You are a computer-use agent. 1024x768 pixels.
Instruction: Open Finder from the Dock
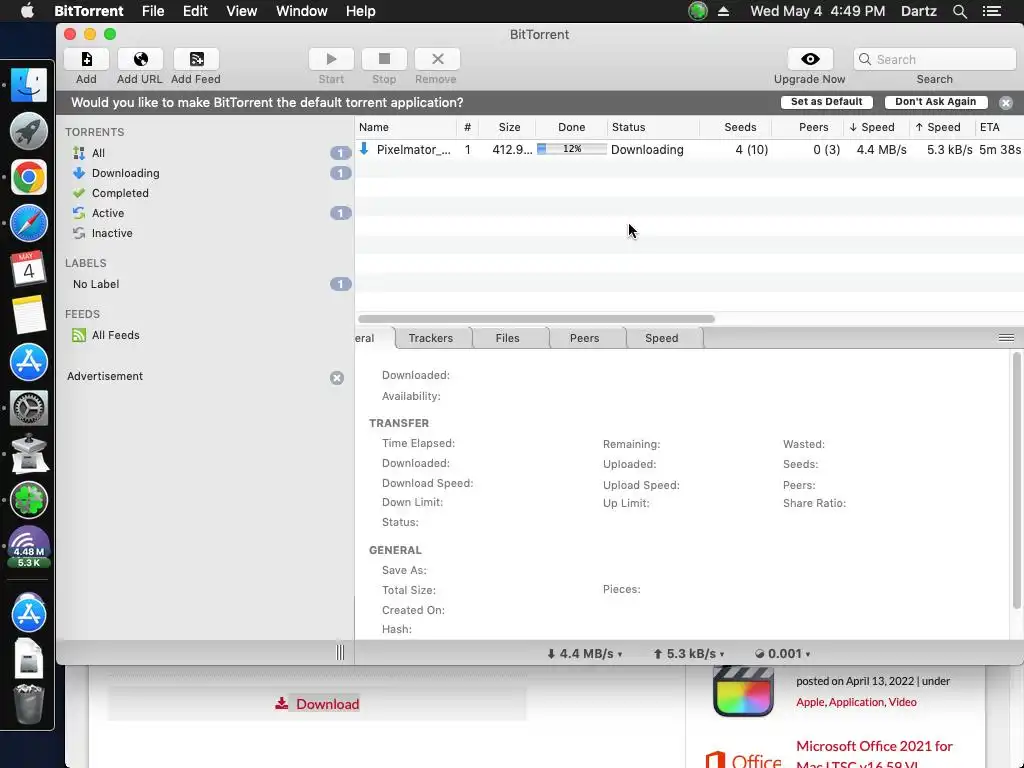[29, 85]
